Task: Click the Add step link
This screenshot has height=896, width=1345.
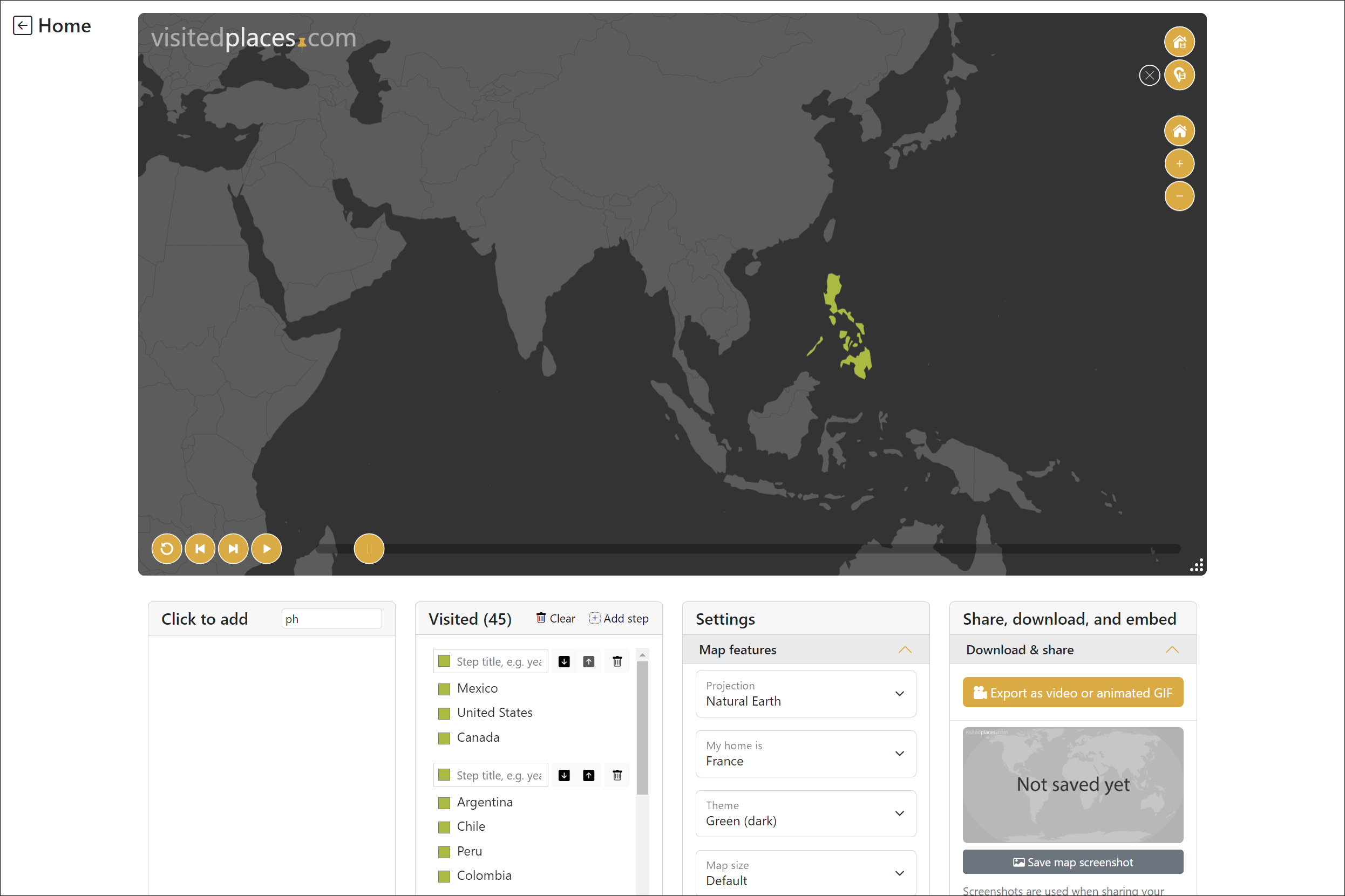Action: [x=619, y=618]
